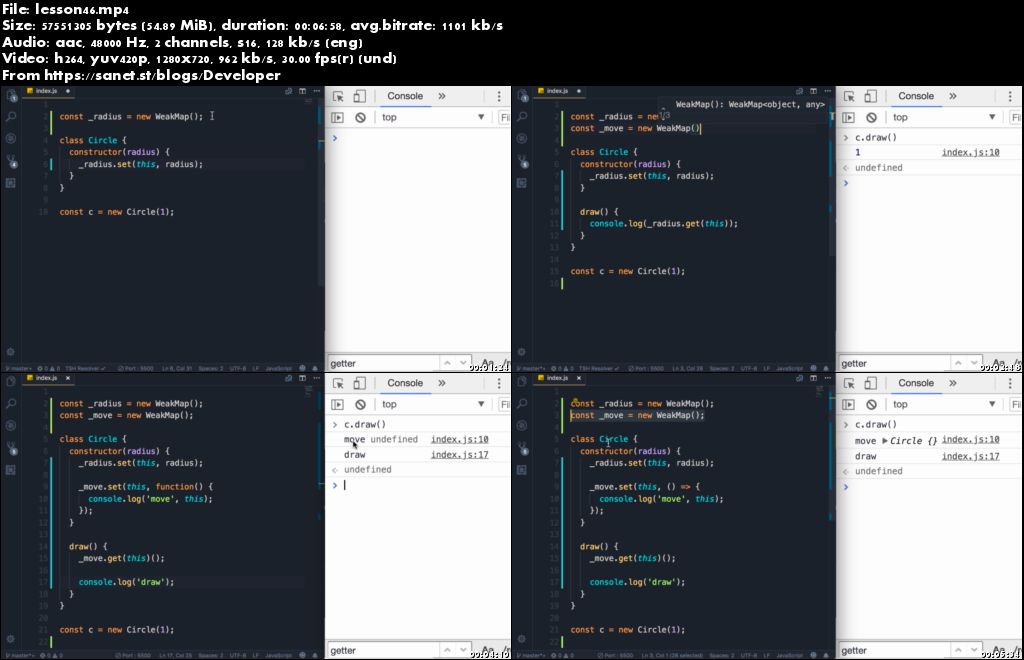Focus the 'getter' search field in the frame logging 1
The width and height of the screenshot is (1024, 660).
pos(893,363)
